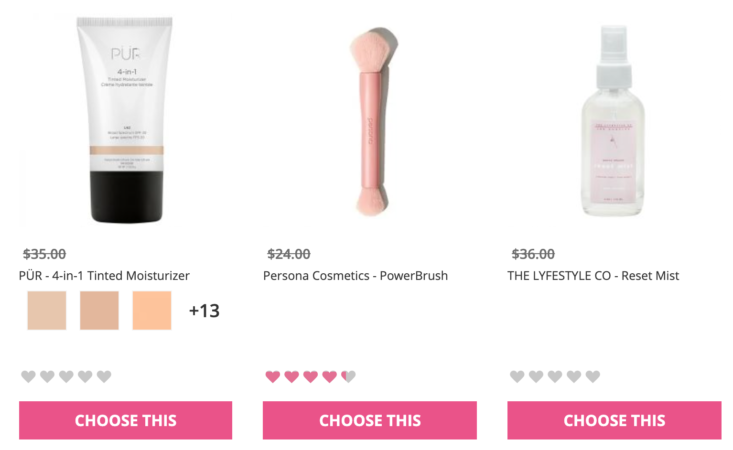Click first gray heart under PÜR moisturizer
733x450 pixels.
29,376
